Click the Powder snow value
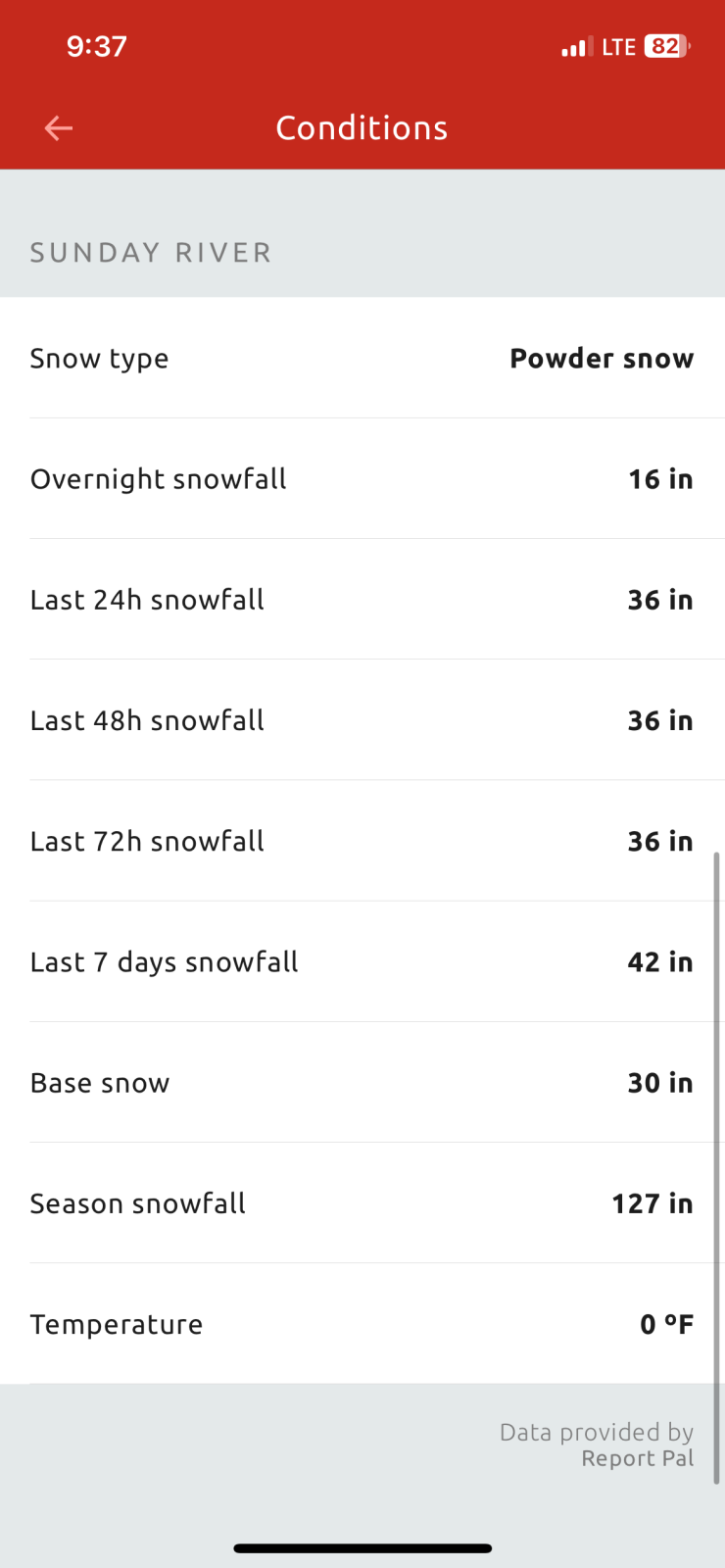725x1568 pixels. tap(602, 359)
